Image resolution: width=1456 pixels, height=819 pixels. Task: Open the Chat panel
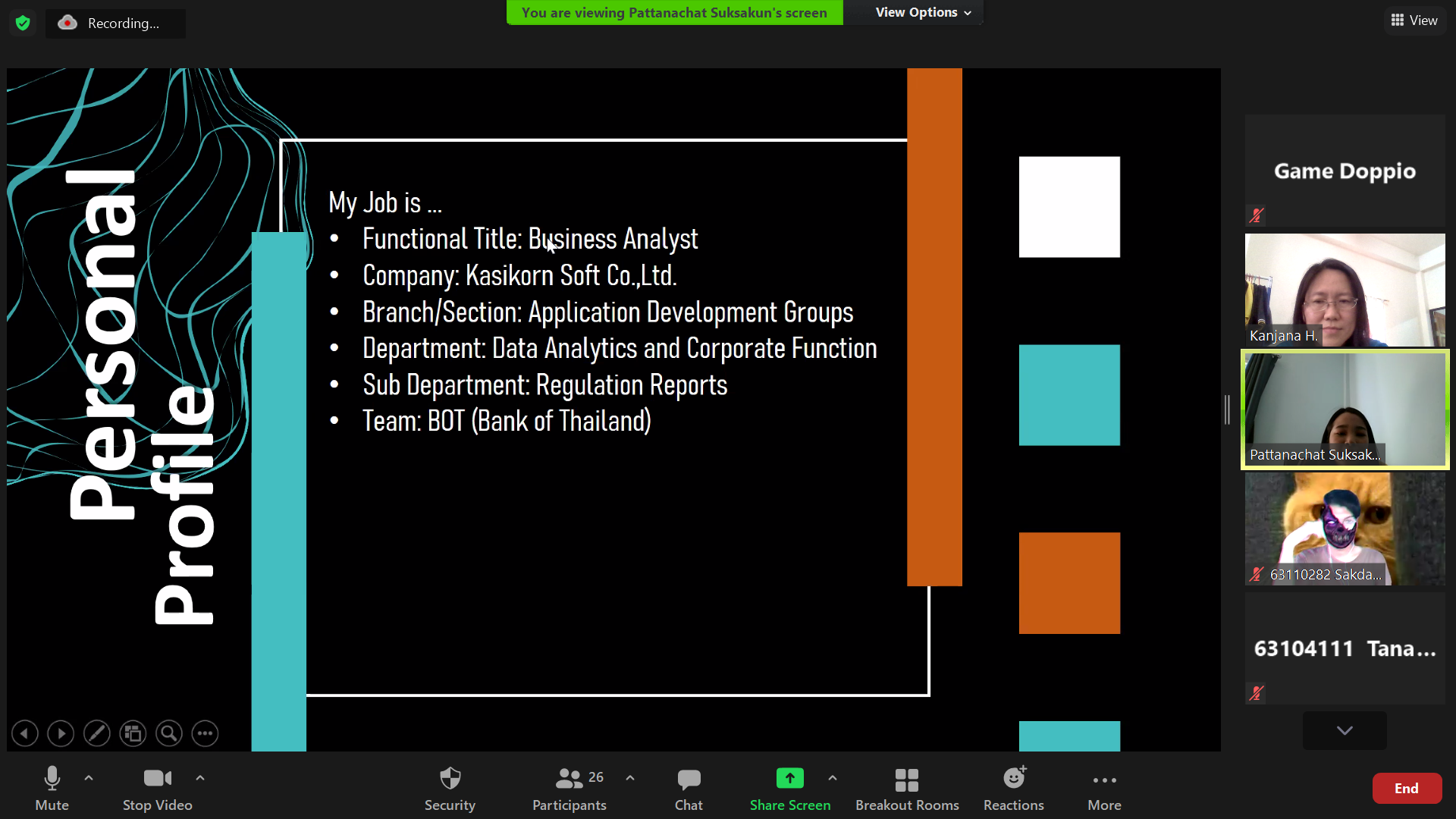point(689,789)
